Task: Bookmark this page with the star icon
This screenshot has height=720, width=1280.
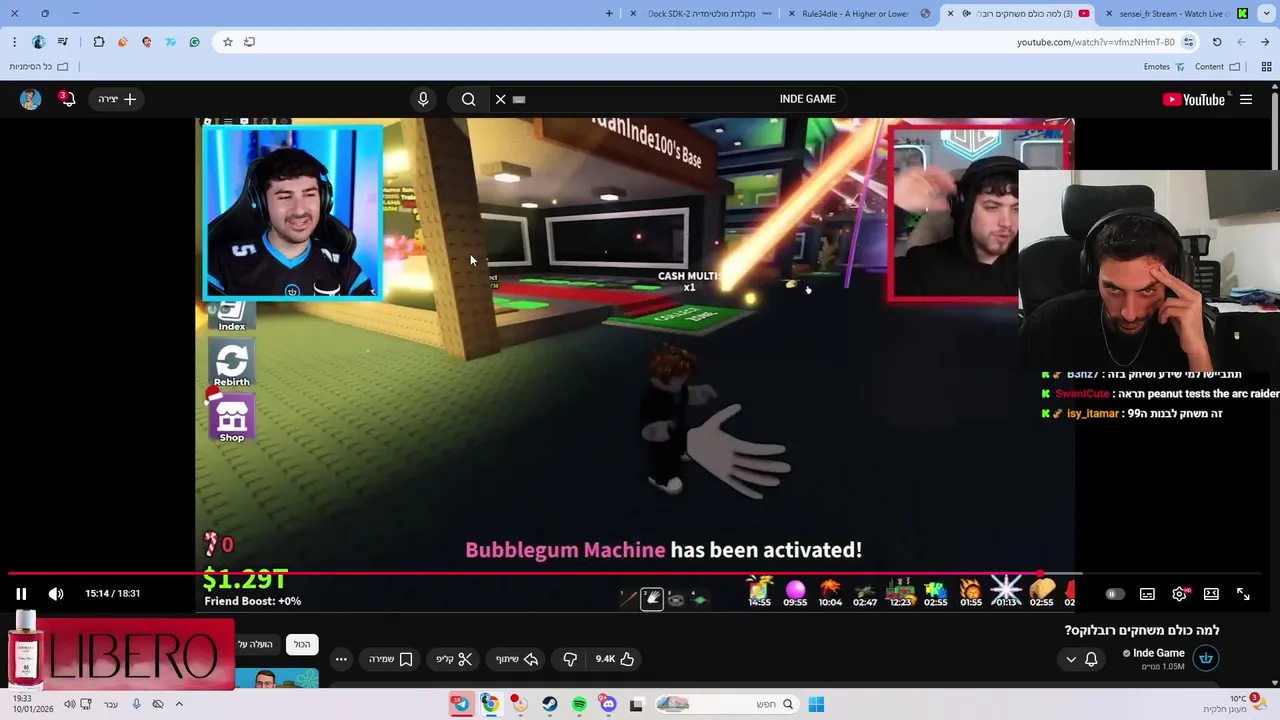Action: tap(228, 42)
